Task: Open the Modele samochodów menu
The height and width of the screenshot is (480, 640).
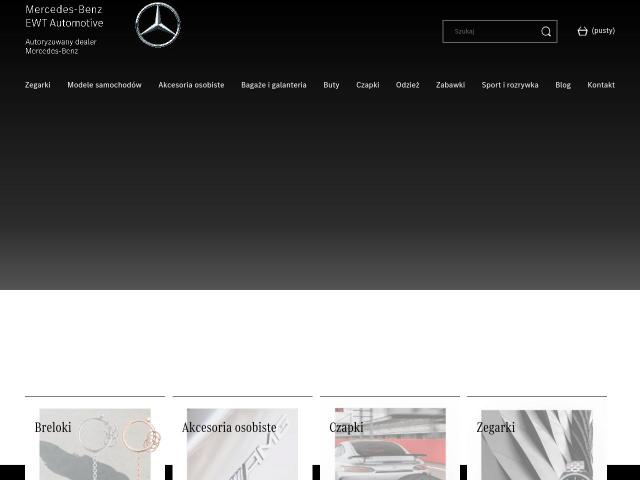Action: point(104,85)
